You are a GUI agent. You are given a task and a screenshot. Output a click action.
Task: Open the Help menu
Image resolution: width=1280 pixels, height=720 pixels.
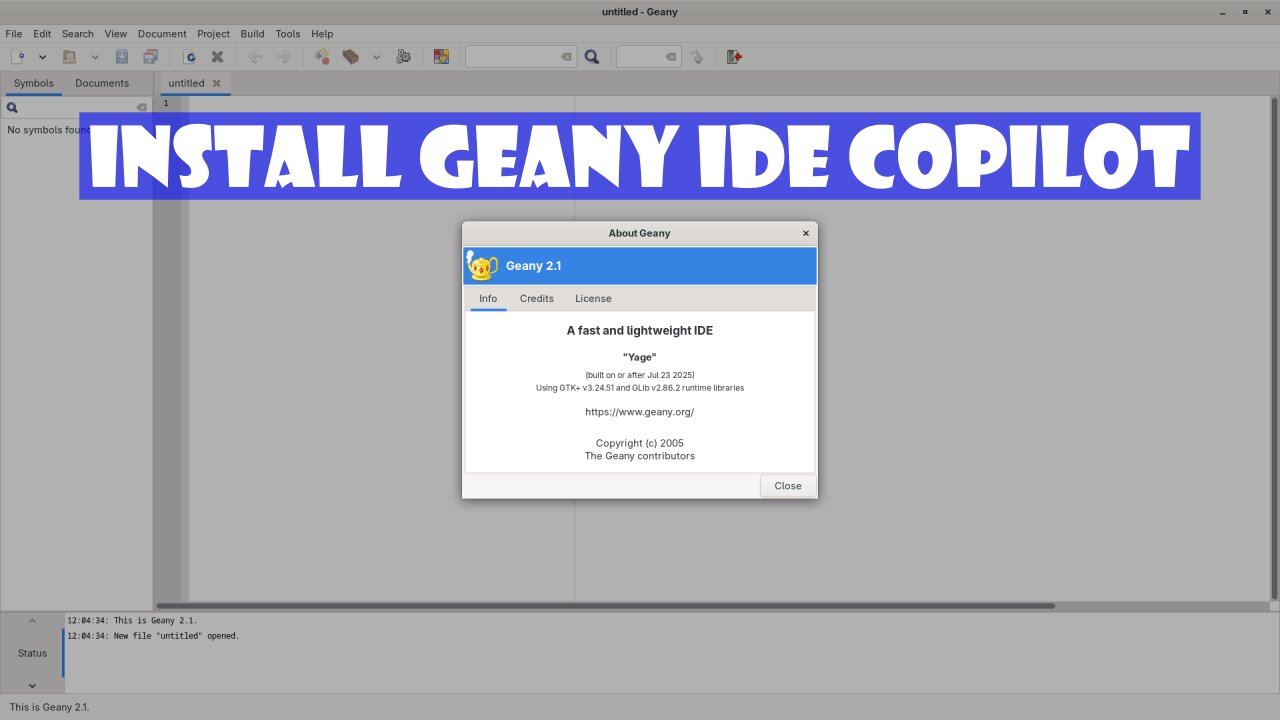(322, 33)
